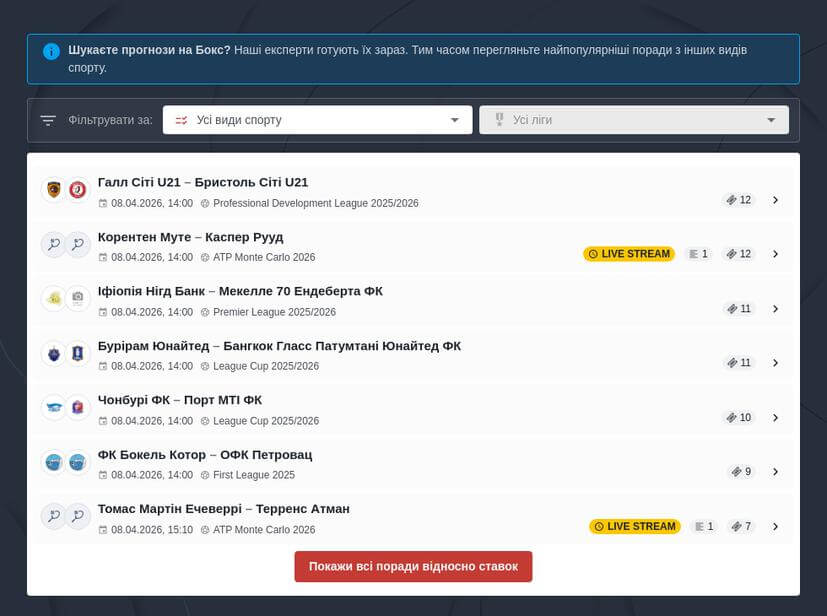Open Іфіопія Нігд Банк match link
This screenshot has height=616, width=827.
coord(240,291)
